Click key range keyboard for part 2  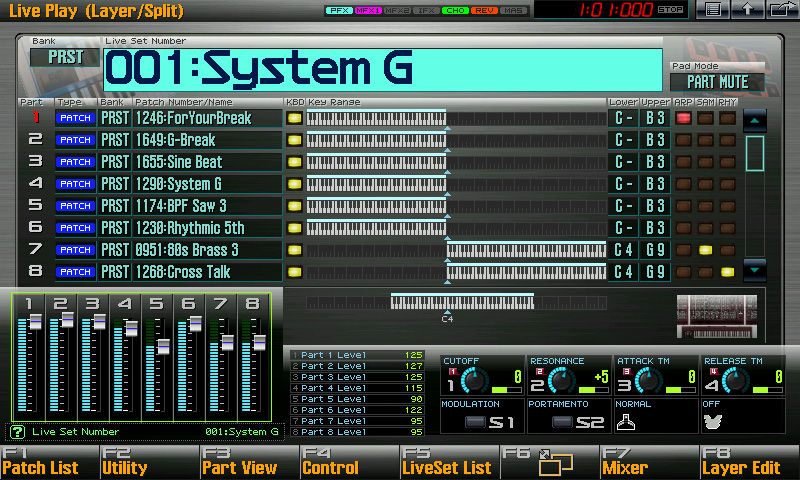tap(456, 140)
